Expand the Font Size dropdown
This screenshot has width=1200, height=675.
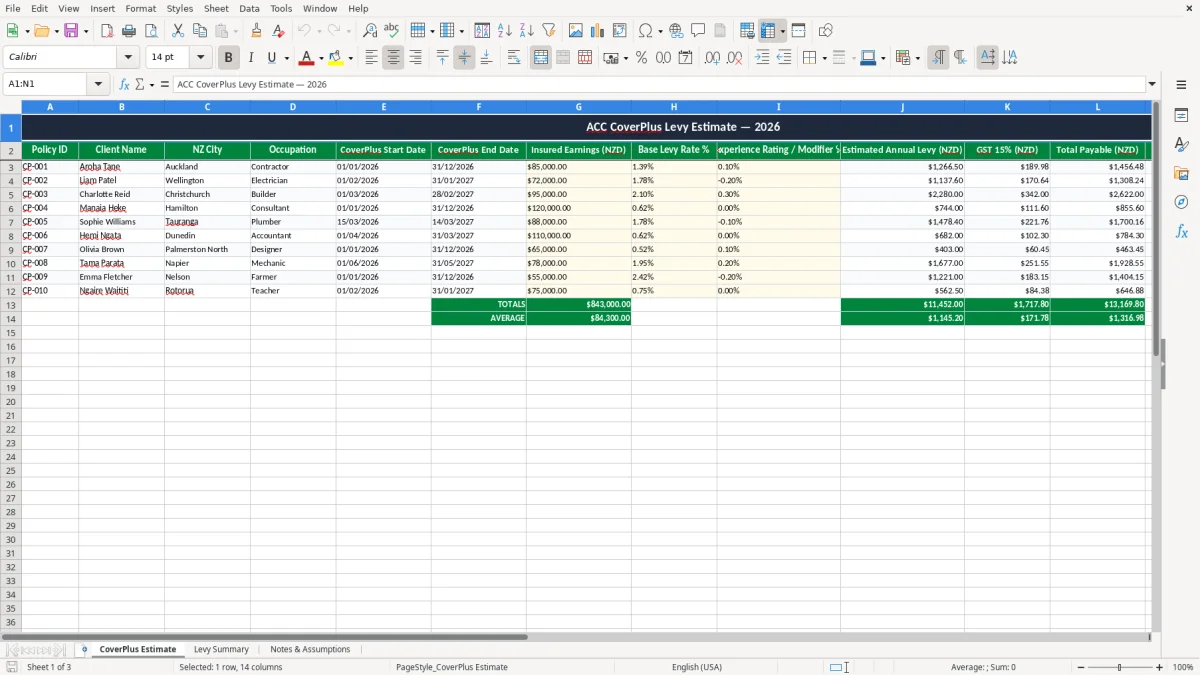point(200,58)
